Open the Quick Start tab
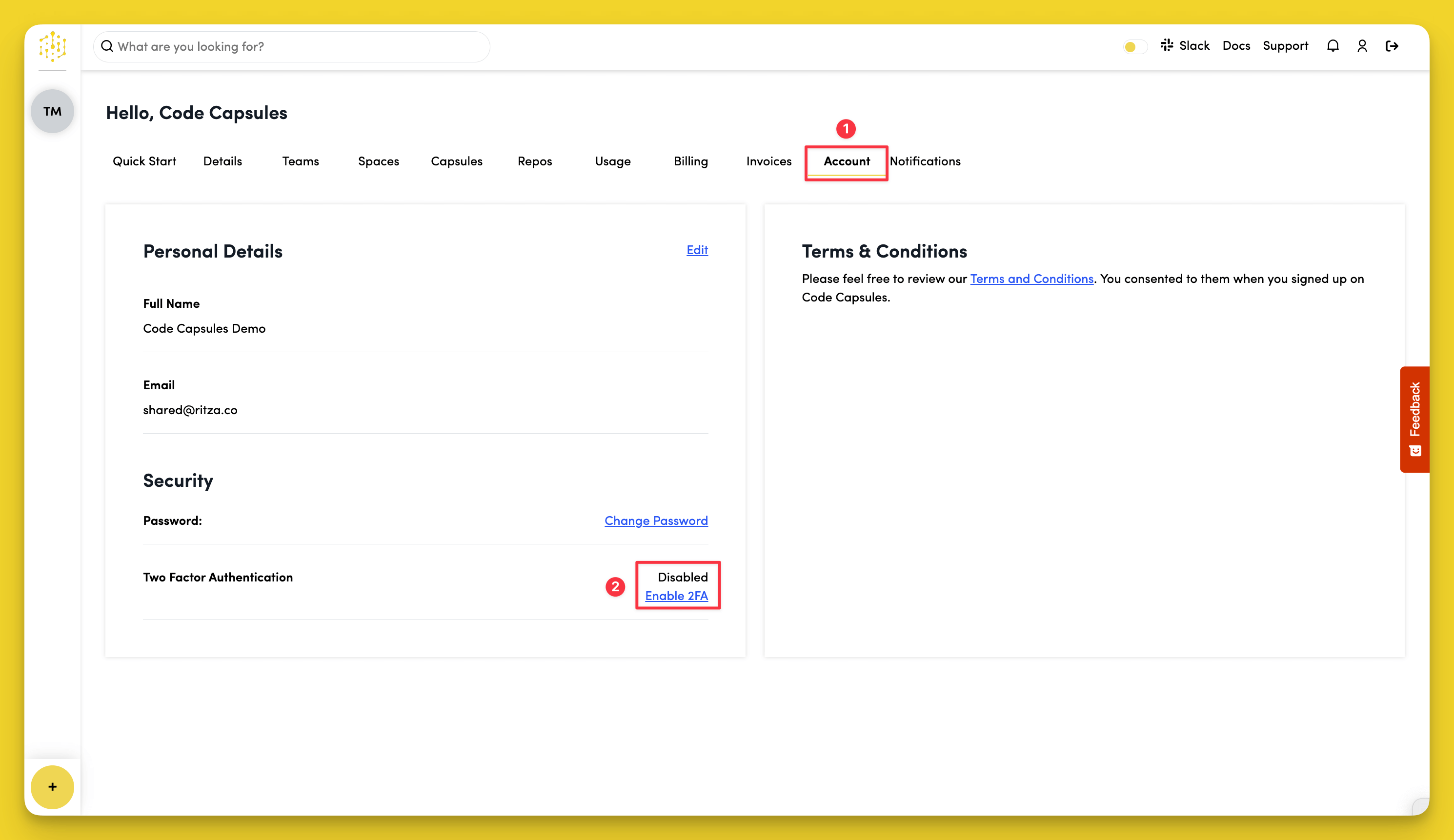This screenshot has height=840, width=1454. coord(144,161)
